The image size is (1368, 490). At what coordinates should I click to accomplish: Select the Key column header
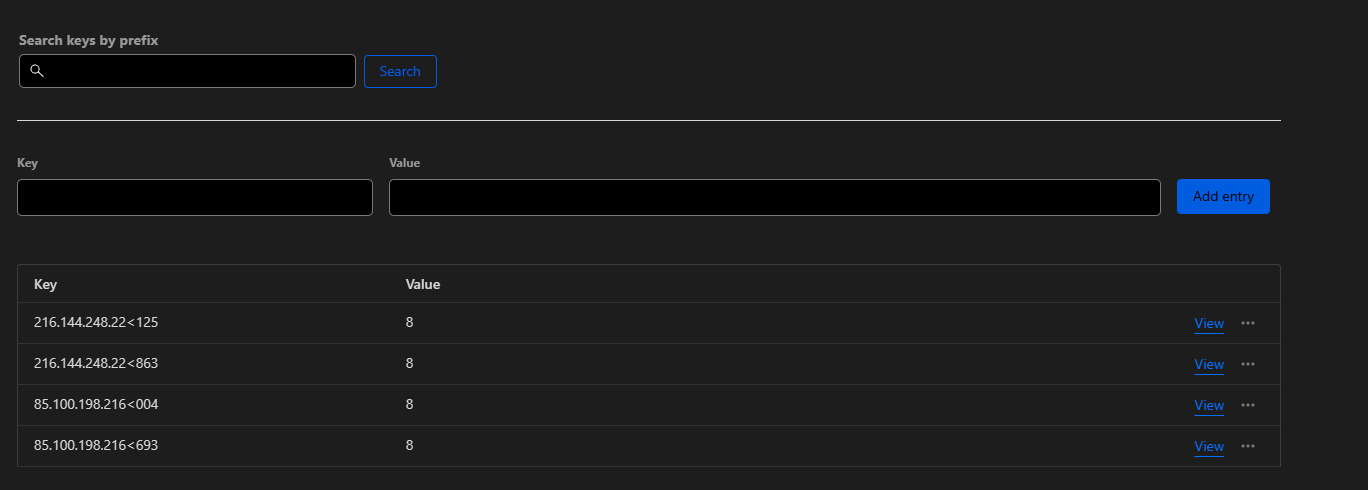pyautogui.click(x=45, y=284)
